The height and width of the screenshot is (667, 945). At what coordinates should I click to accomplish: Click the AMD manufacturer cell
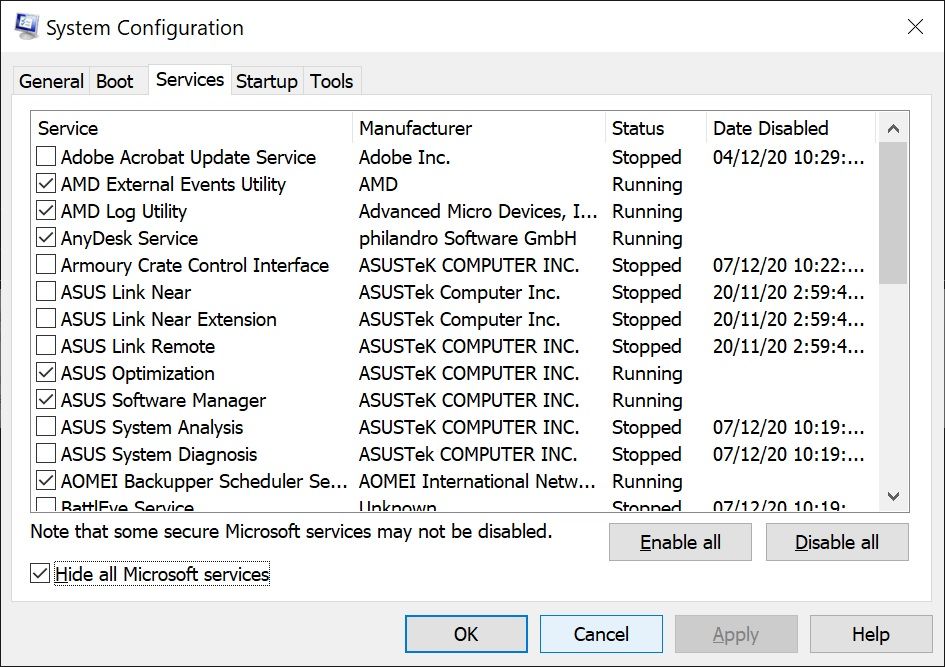(x=378, y=184)
